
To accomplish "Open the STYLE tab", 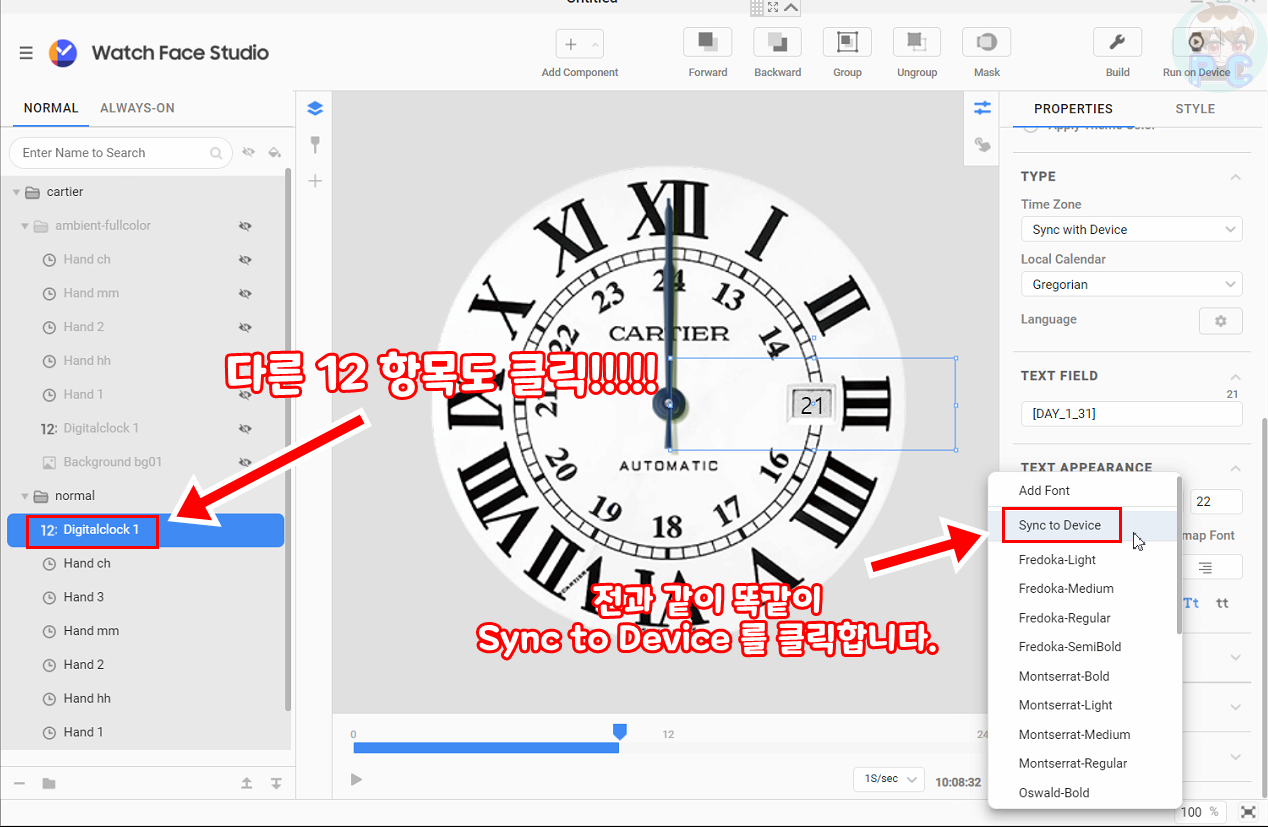I will 1195,109.
